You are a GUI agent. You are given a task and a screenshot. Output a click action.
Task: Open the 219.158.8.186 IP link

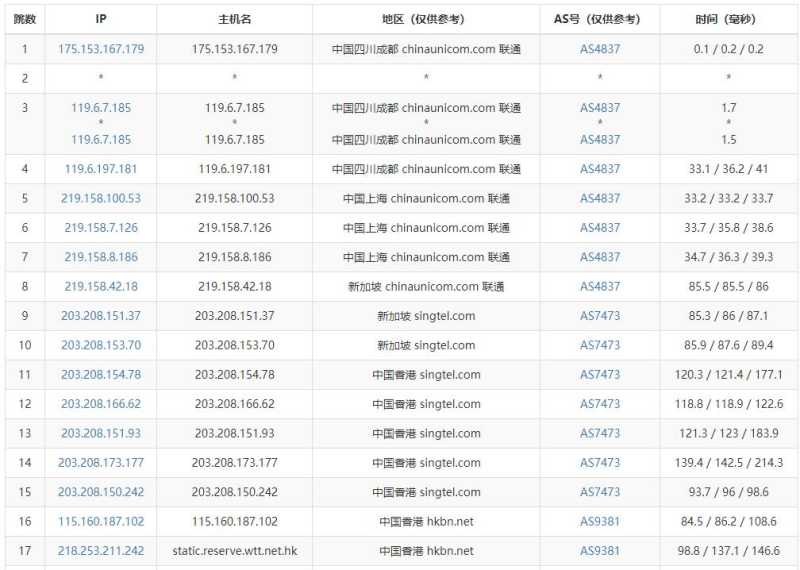101,257
